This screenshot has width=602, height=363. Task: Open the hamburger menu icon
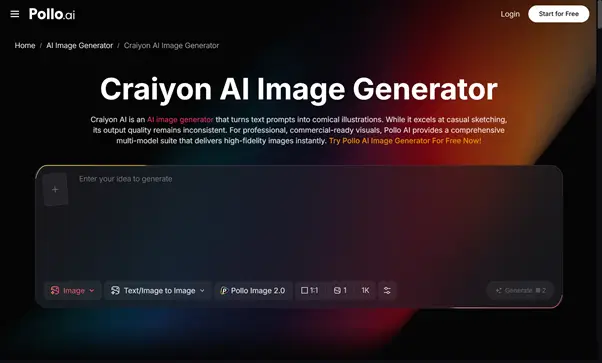click(15, 14)
